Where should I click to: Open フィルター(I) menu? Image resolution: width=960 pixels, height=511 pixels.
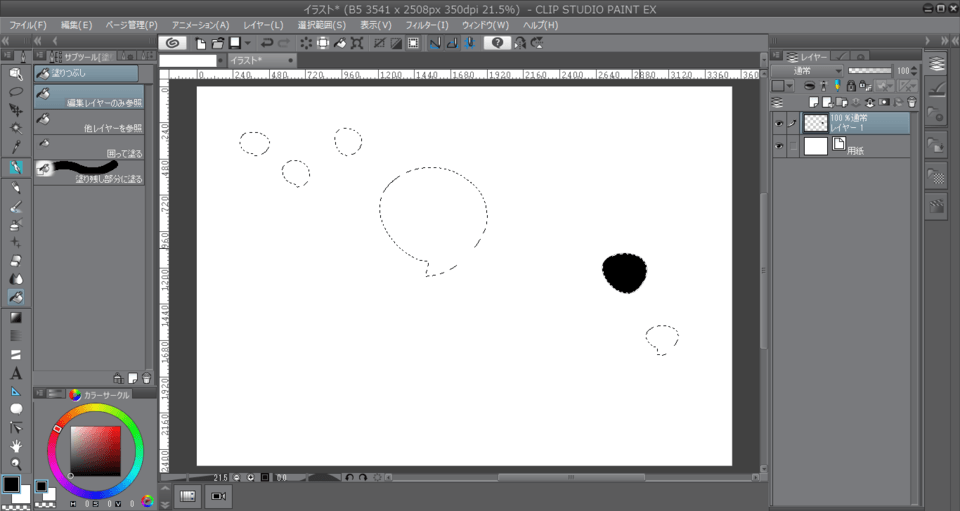click(427, 25)
